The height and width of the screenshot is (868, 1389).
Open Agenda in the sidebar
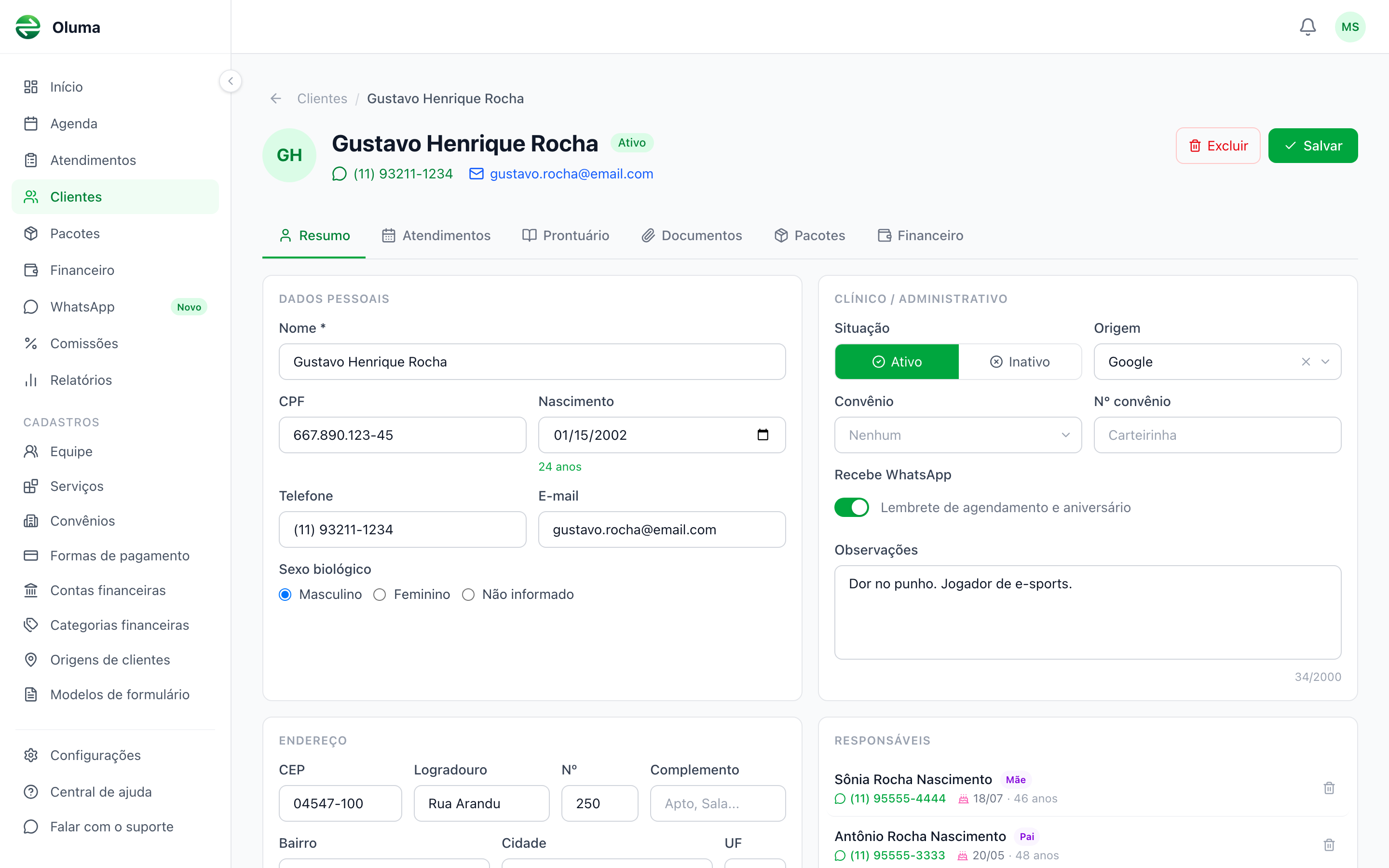(x=115, y=123)
